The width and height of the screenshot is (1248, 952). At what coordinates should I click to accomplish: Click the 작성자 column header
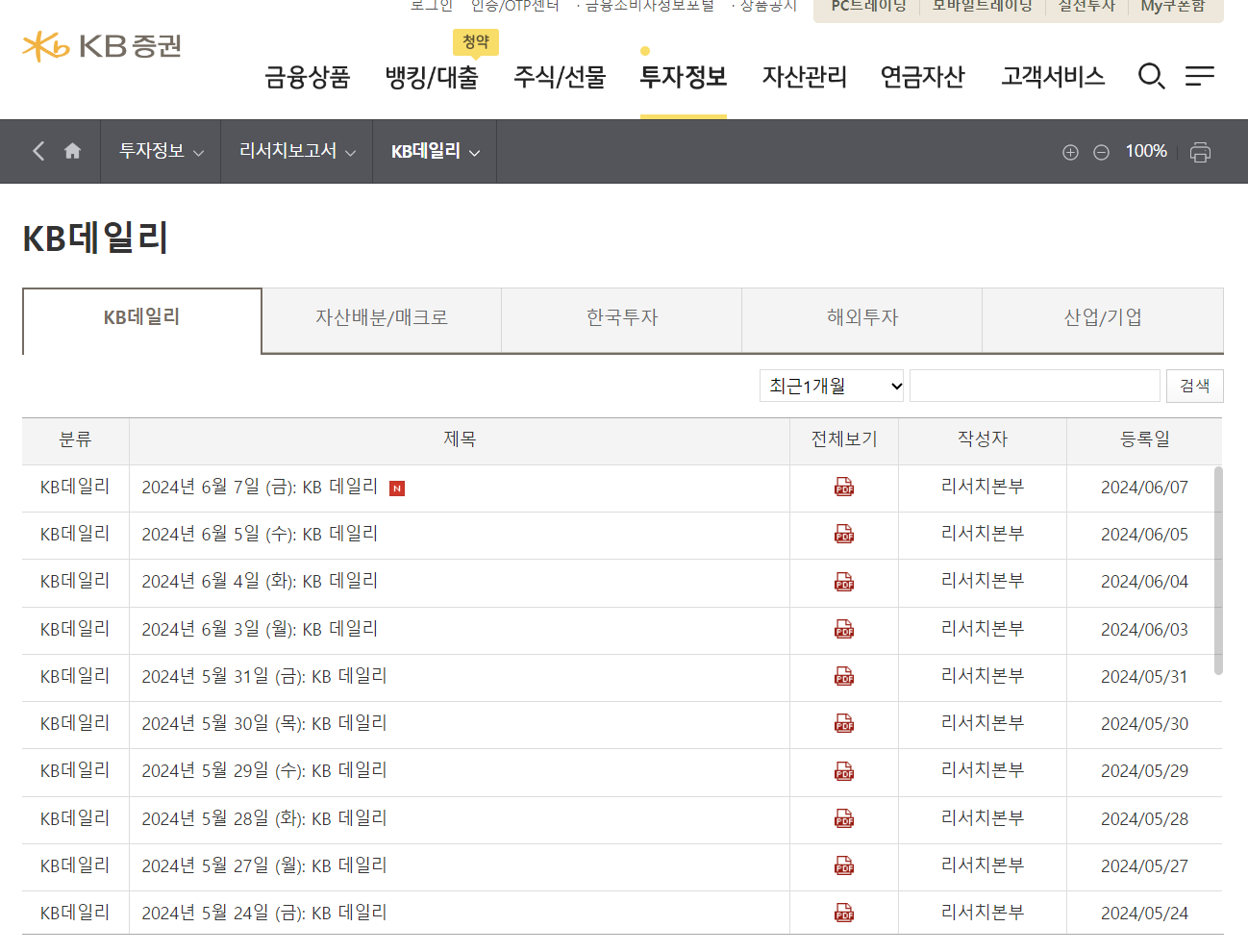pos(983,439)
